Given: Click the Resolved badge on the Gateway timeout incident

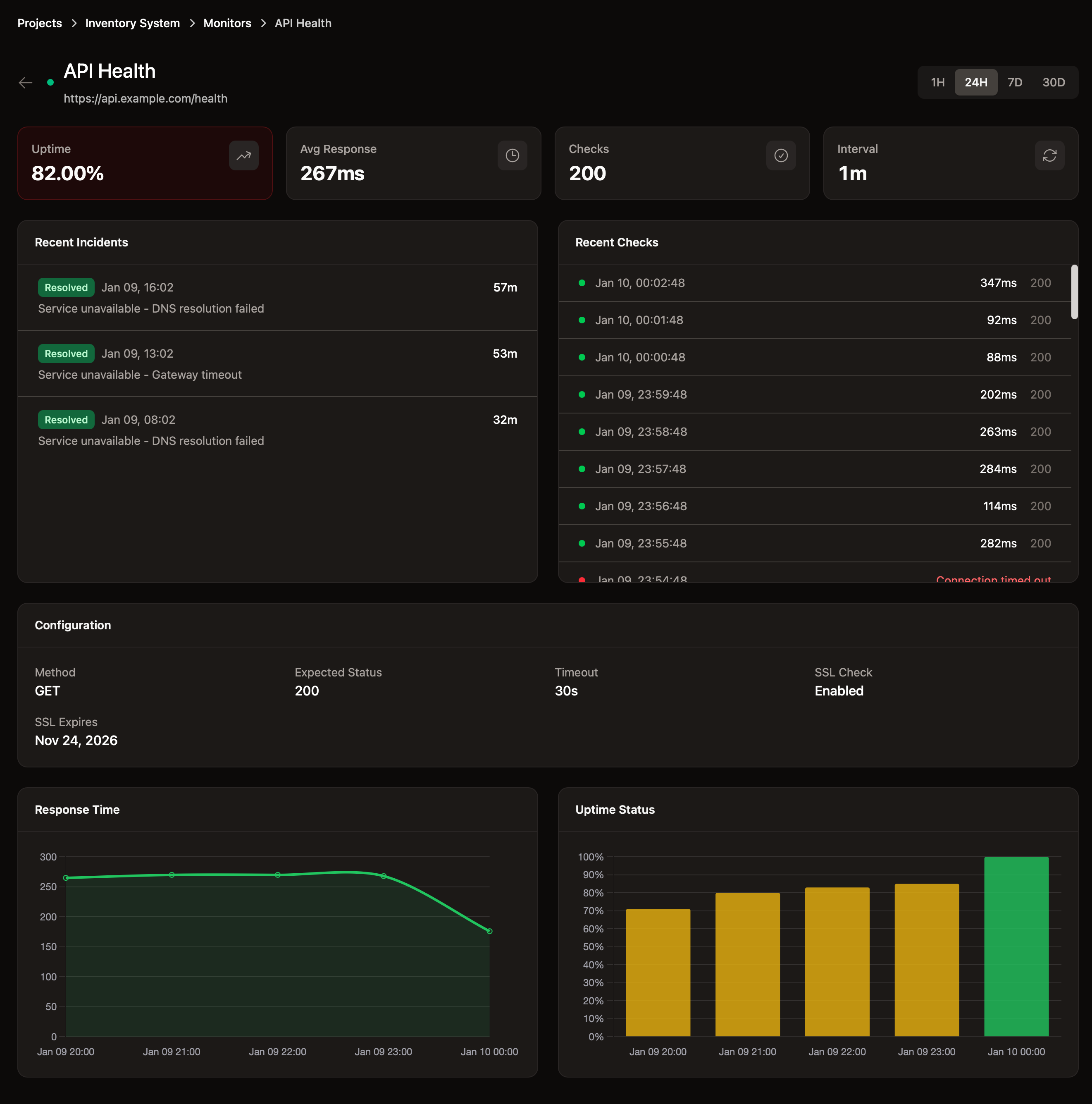Looking at the screenshot, I should (x=66, y=353).
